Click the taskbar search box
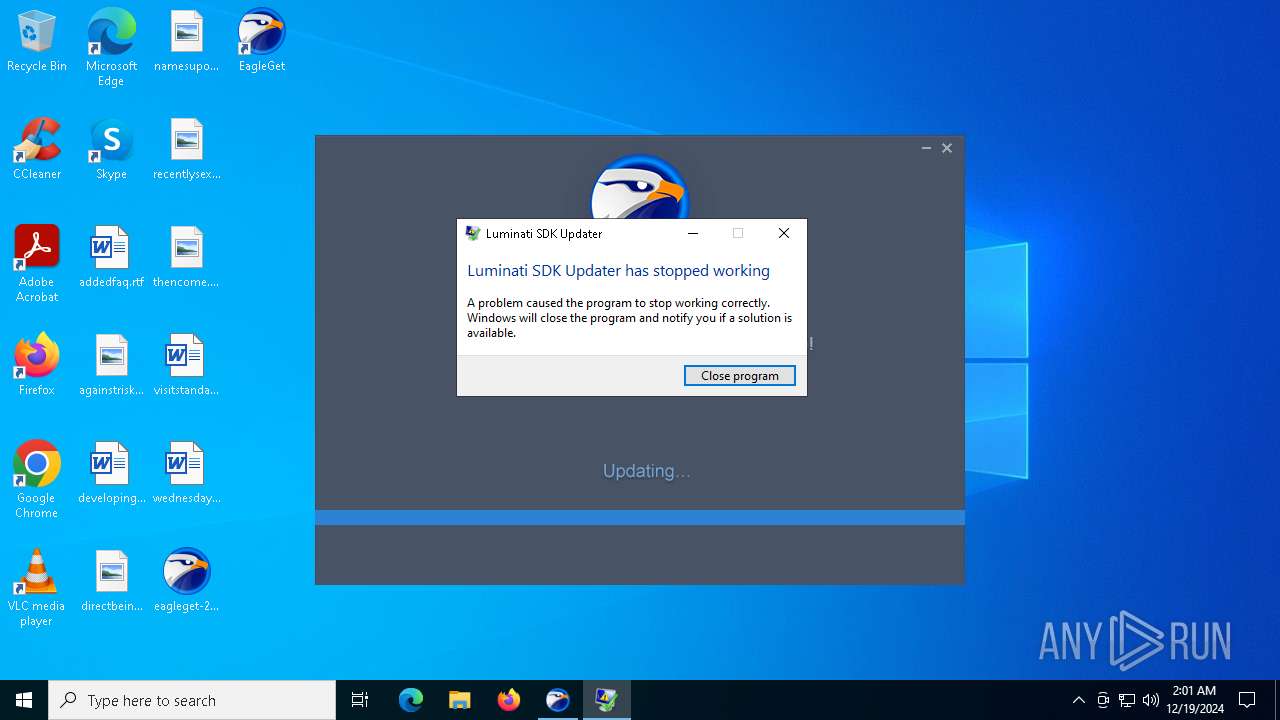This screenshot has height=720, width=1280. tap(192, 700)
